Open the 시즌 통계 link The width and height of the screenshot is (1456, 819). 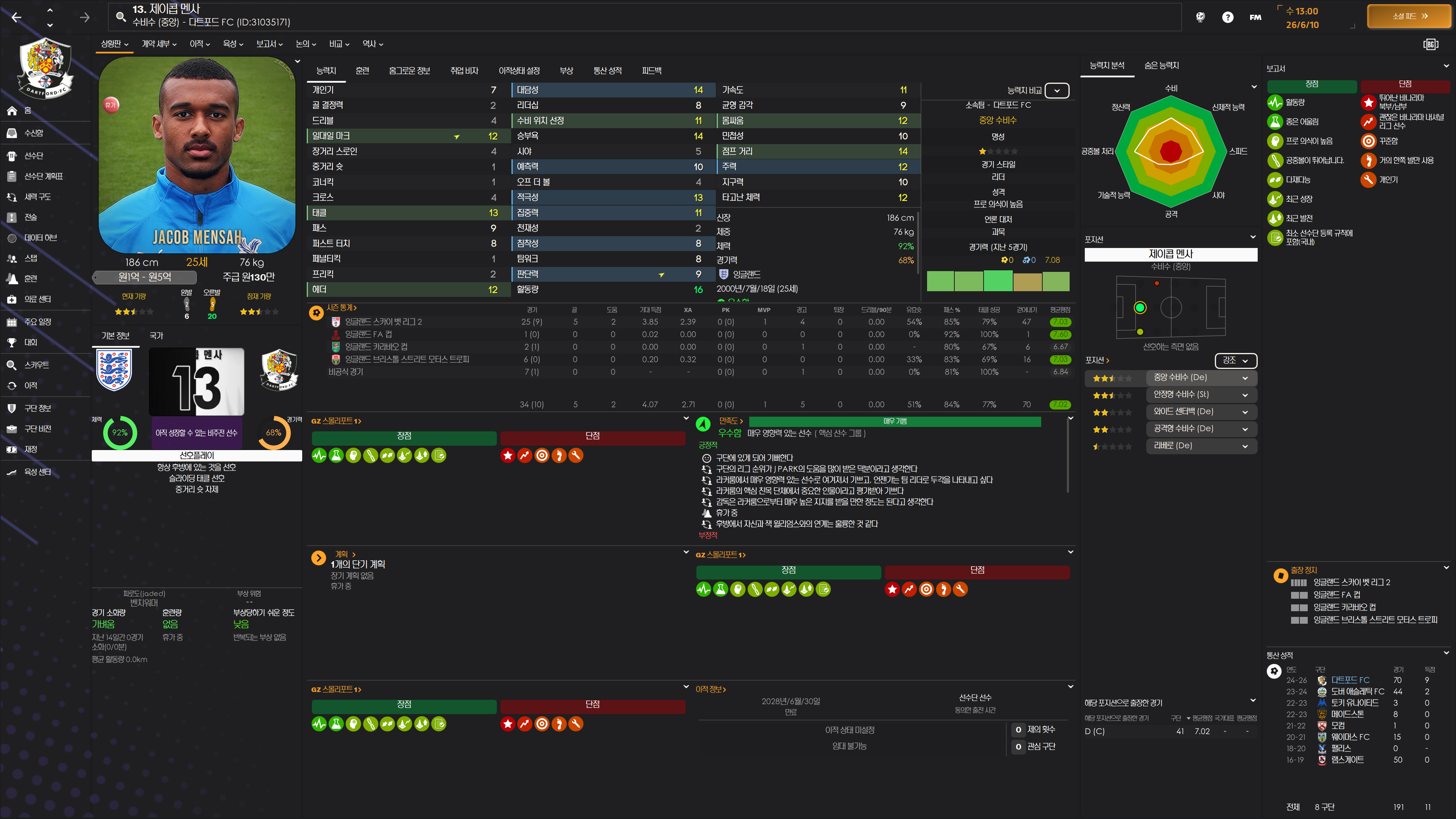(x=341, y=308)
